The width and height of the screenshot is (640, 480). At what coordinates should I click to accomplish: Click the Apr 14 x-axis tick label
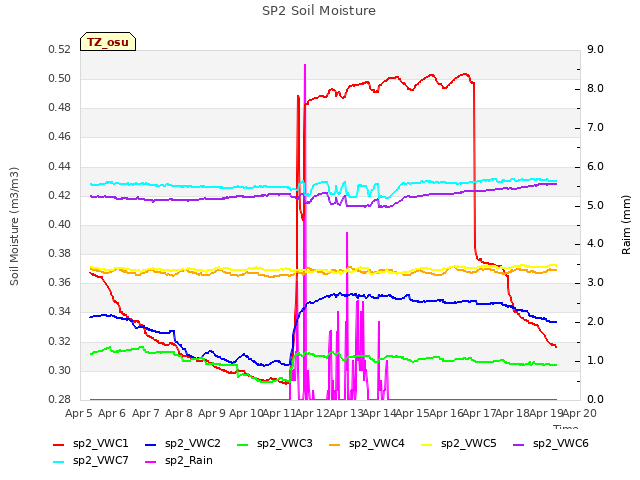point(379,413)
